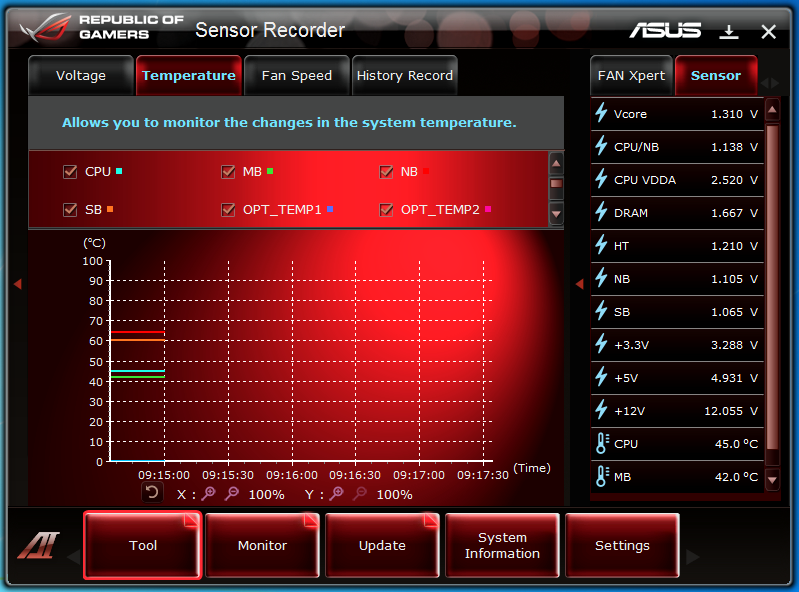Image resolution: width=799 pixels, height=592 pixels.
Task: Click the Y-axis zoom in magnifier
Action: pyautogui.click(x=336, y=493)
